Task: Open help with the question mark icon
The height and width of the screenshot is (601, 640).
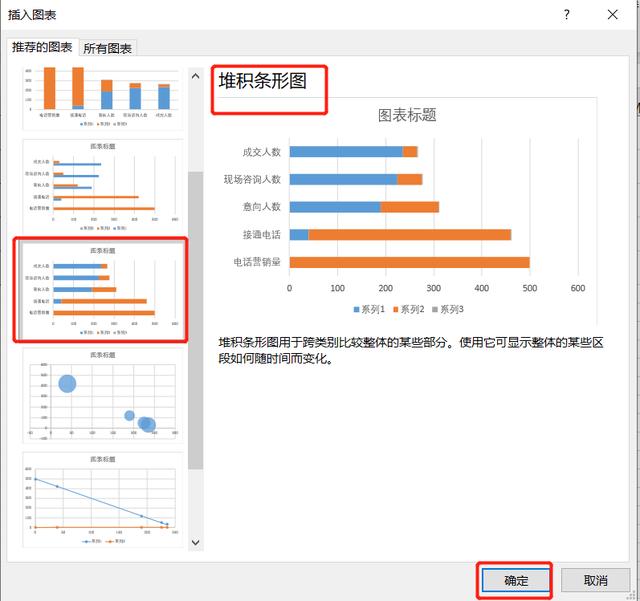Action: (567, 14)
